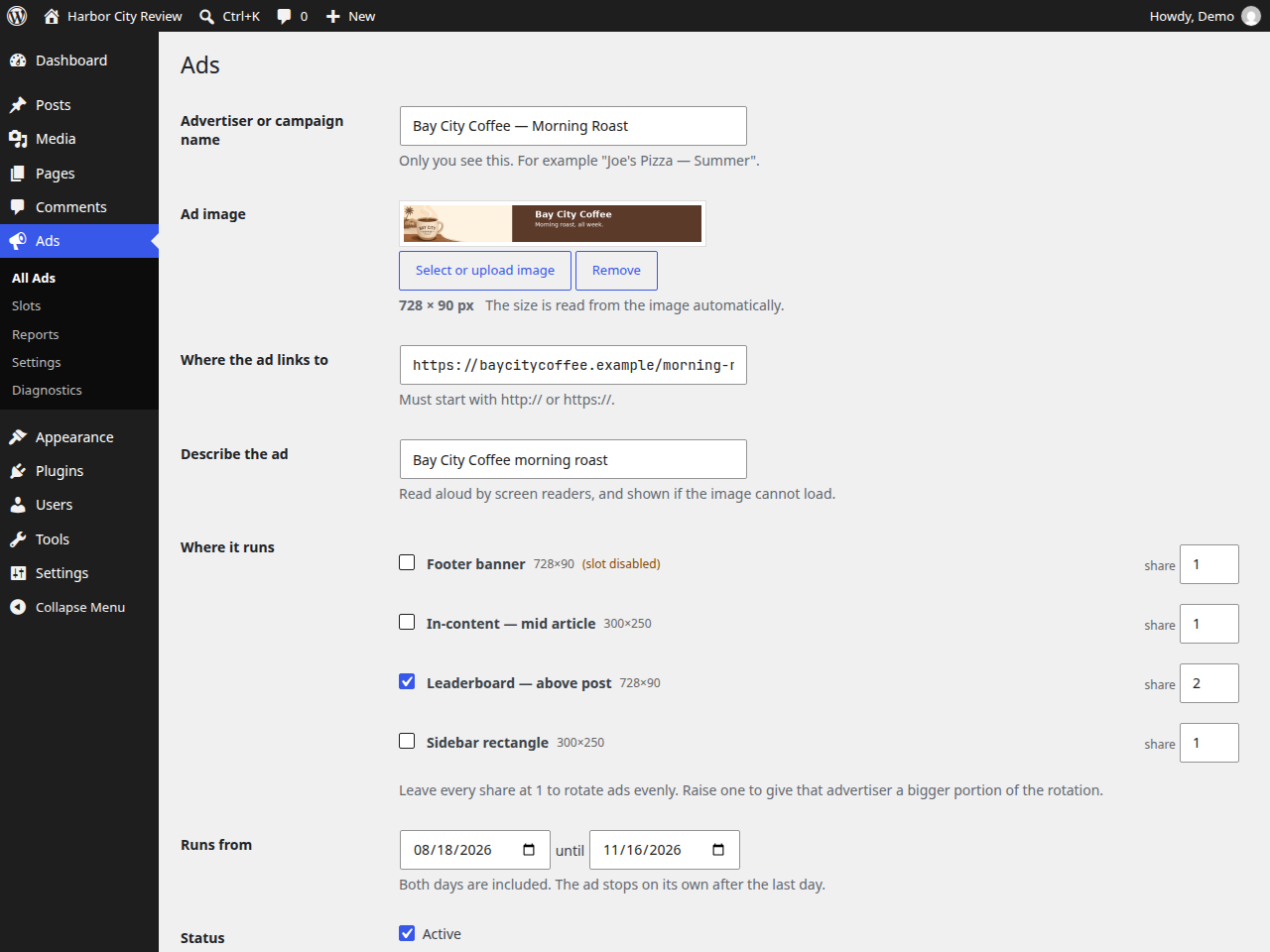This screenshot has width=1270, height=952.
Task: Click the Posts pushpin icon
Action: point(18,105)
